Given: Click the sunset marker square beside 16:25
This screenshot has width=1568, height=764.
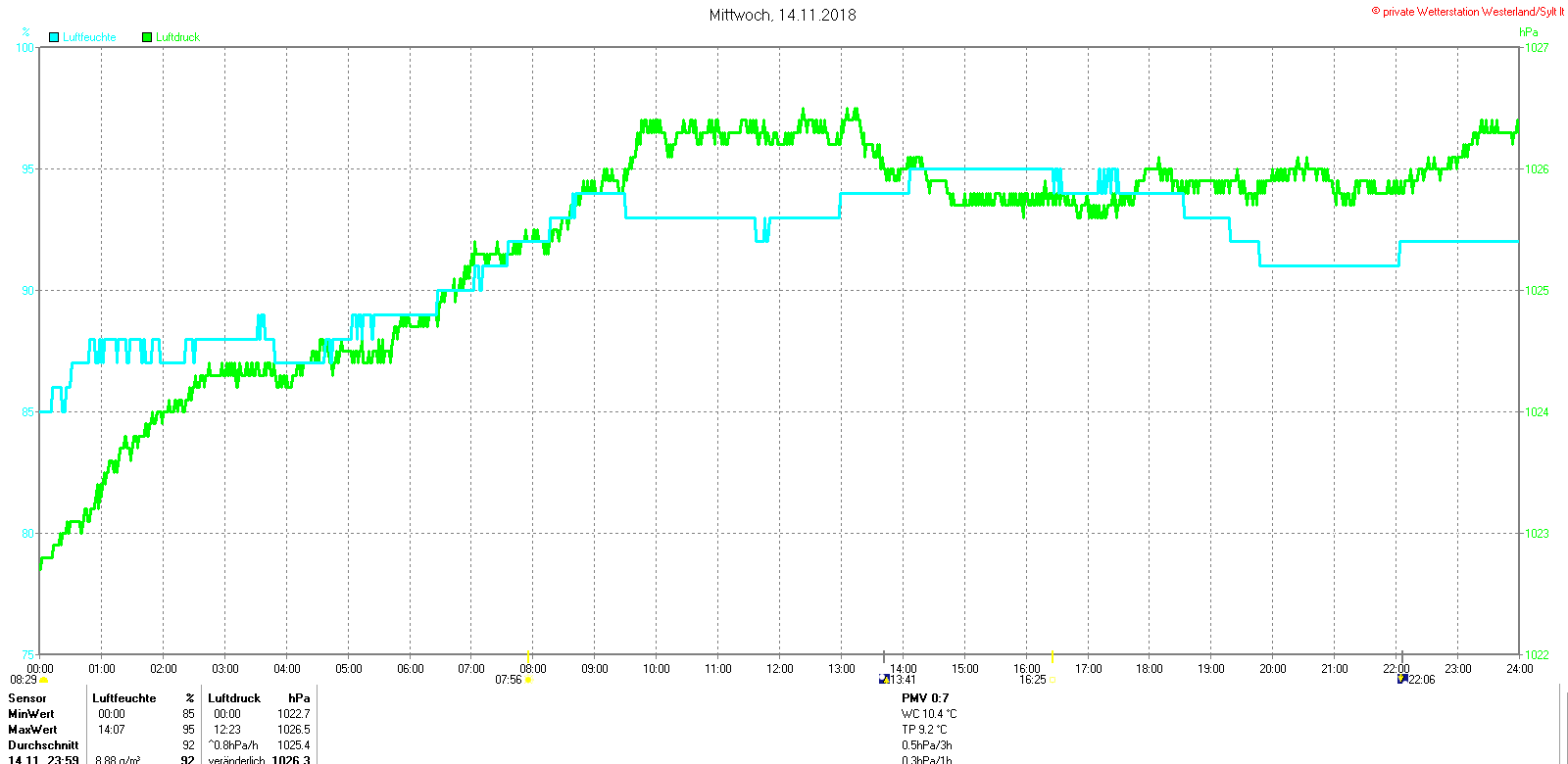Looking at the screenshot, I should [x=1053, y=680].
